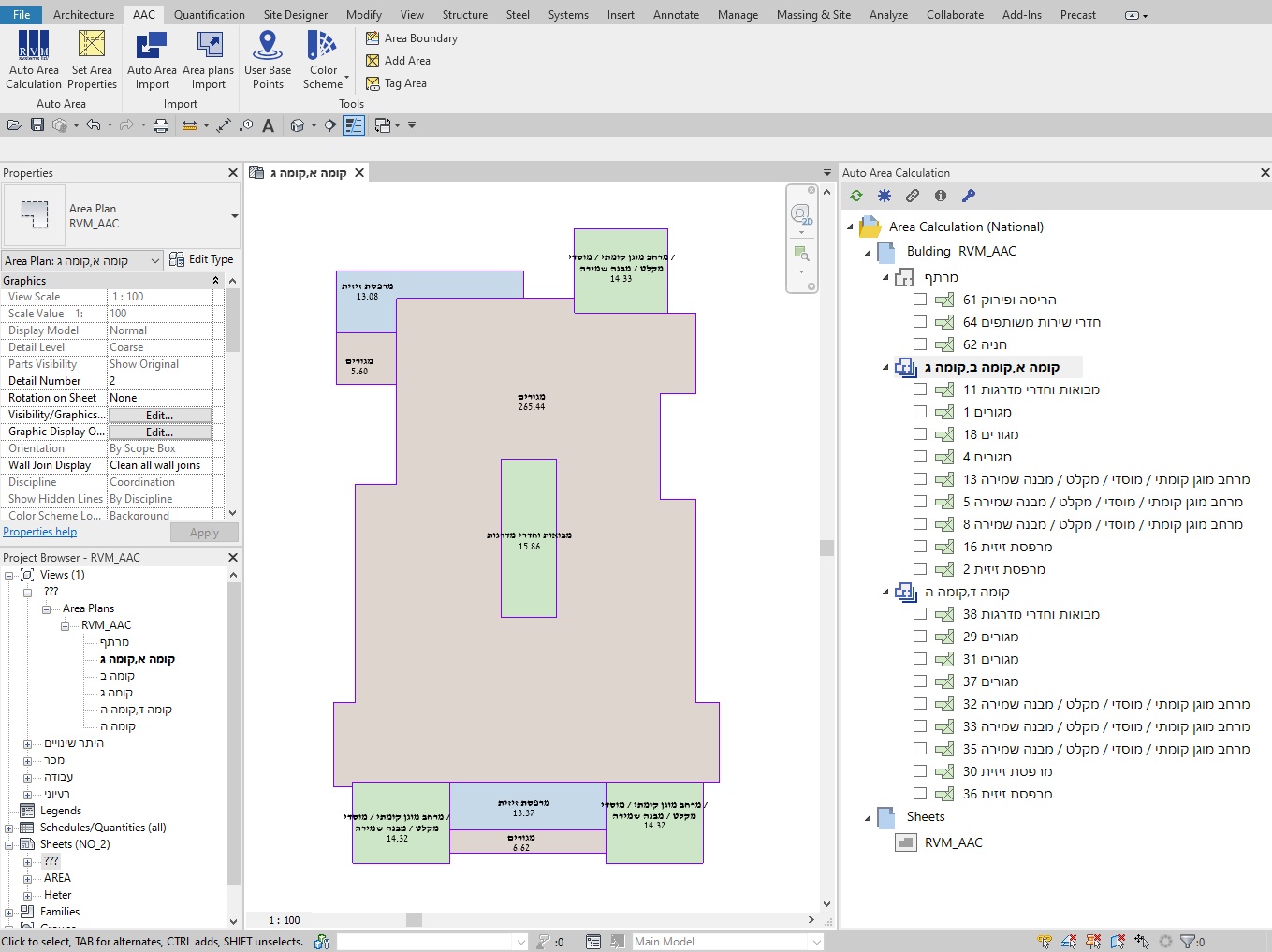Click the text tool icon in quick access toolbar
The image size is (1272, 952).
(269, 125)
